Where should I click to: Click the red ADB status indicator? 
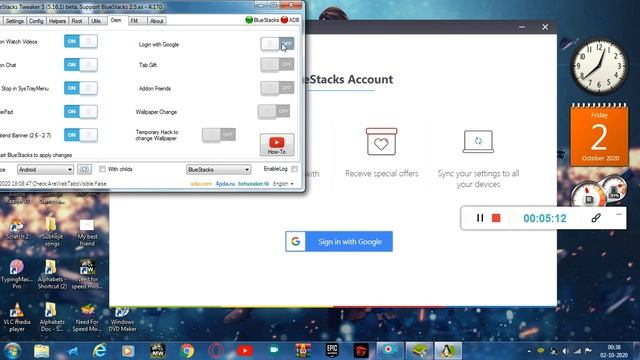[284, 20]
